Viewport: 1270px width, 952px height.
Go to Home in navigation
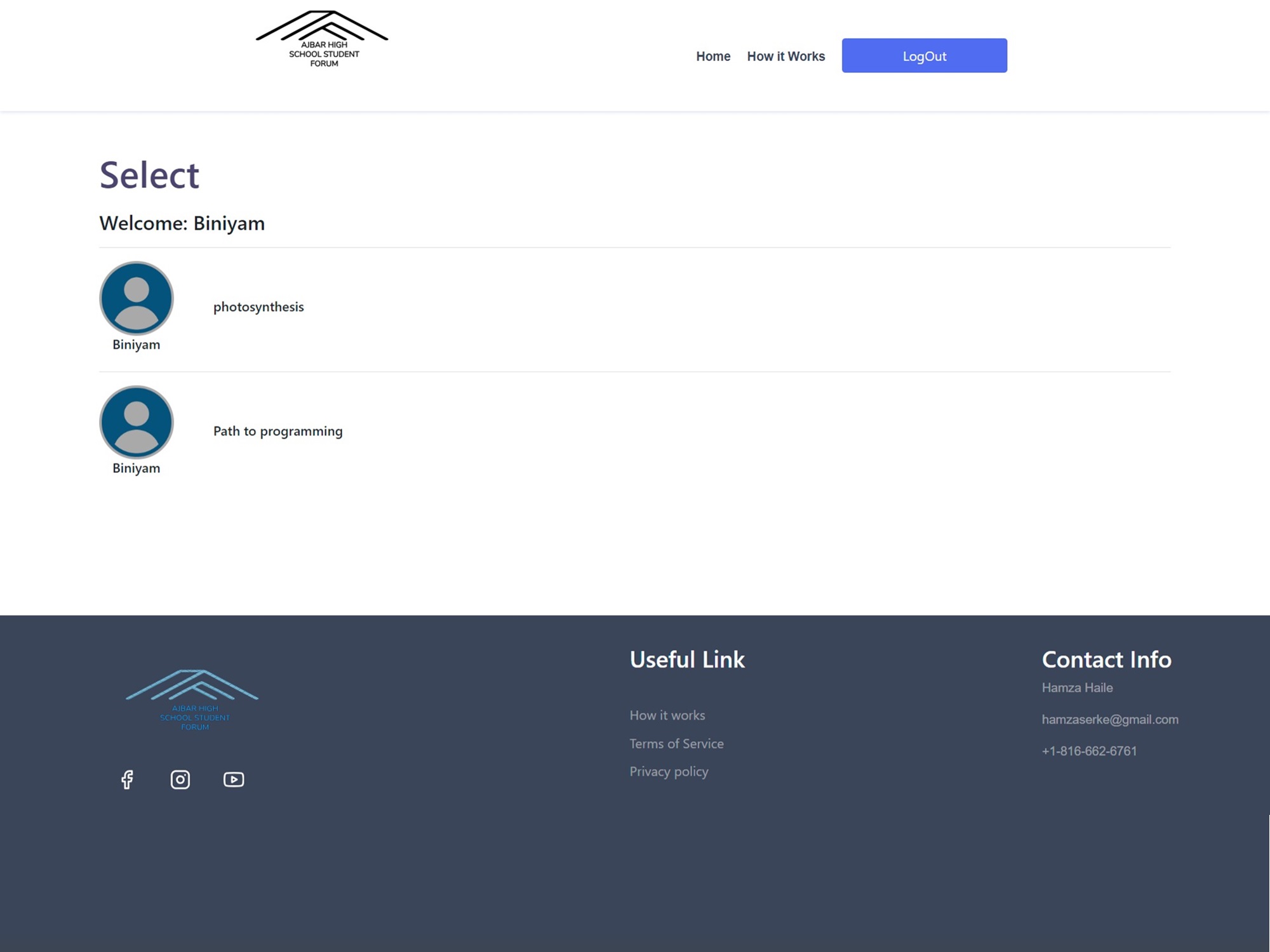point(712,56)
